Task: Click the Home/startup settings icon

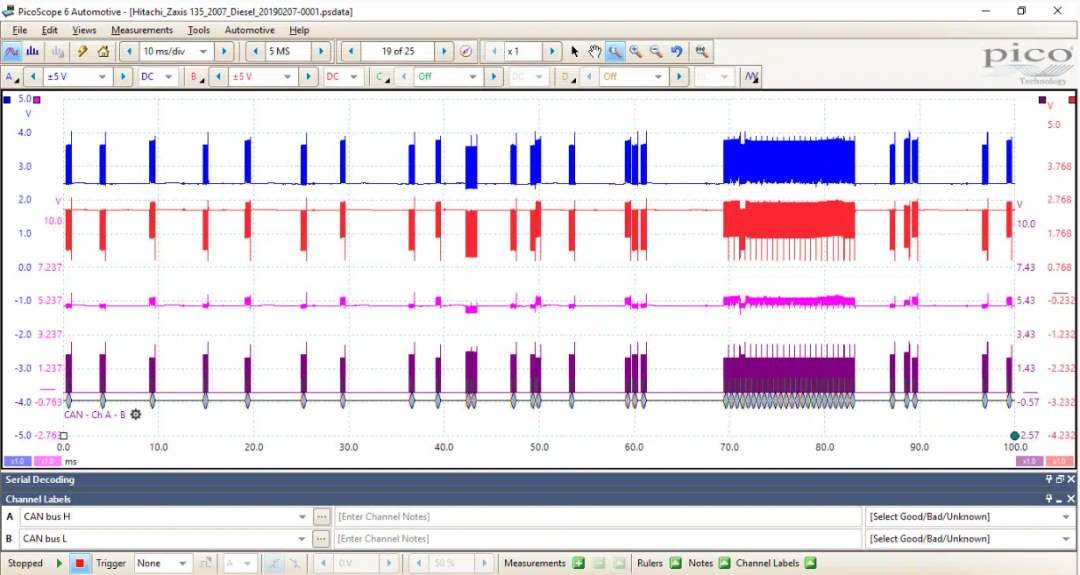Action: point(102,51)
